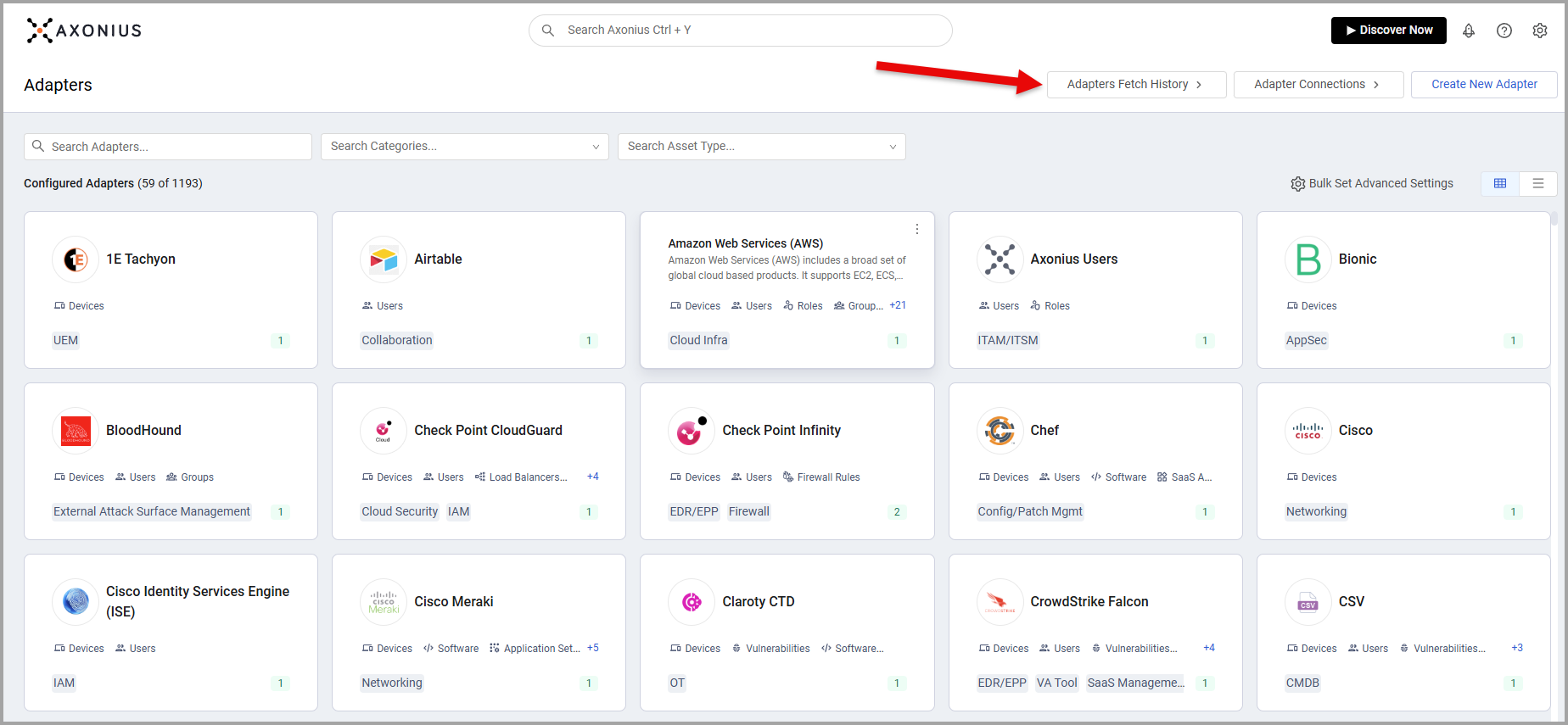Image resolution: width=1568 pixels, height=725 pixels.
Task: Open the Claroty CTD adapter icon
Action: point(692,602)
